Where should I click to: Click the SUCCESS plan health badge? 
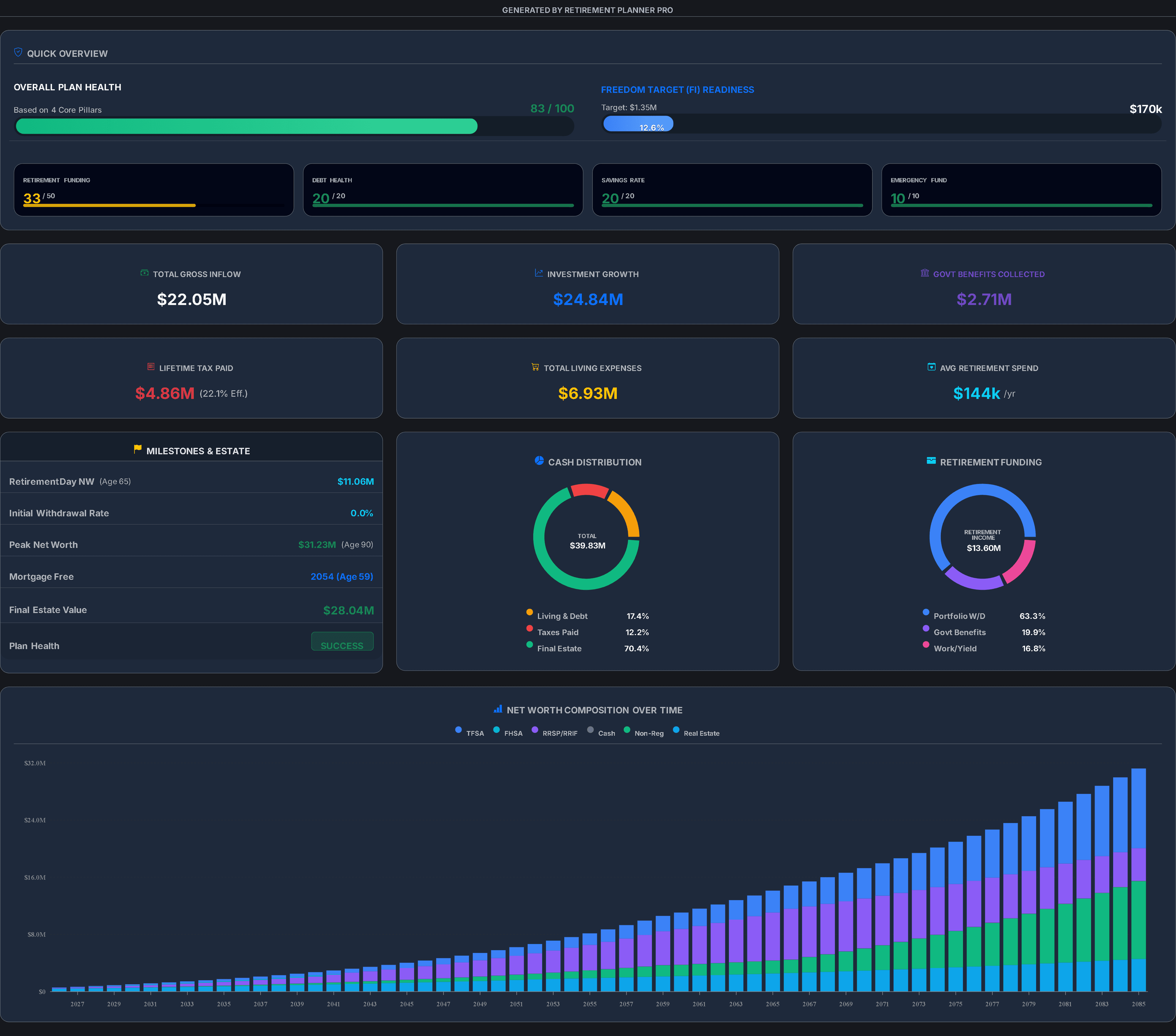pyautogui.click(x=342, y=642)
